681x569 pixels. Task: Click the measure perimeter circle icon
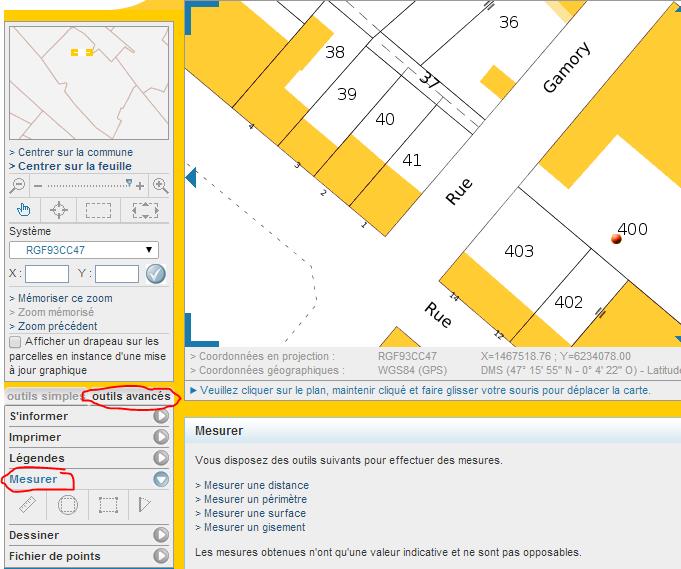[68, 506]
